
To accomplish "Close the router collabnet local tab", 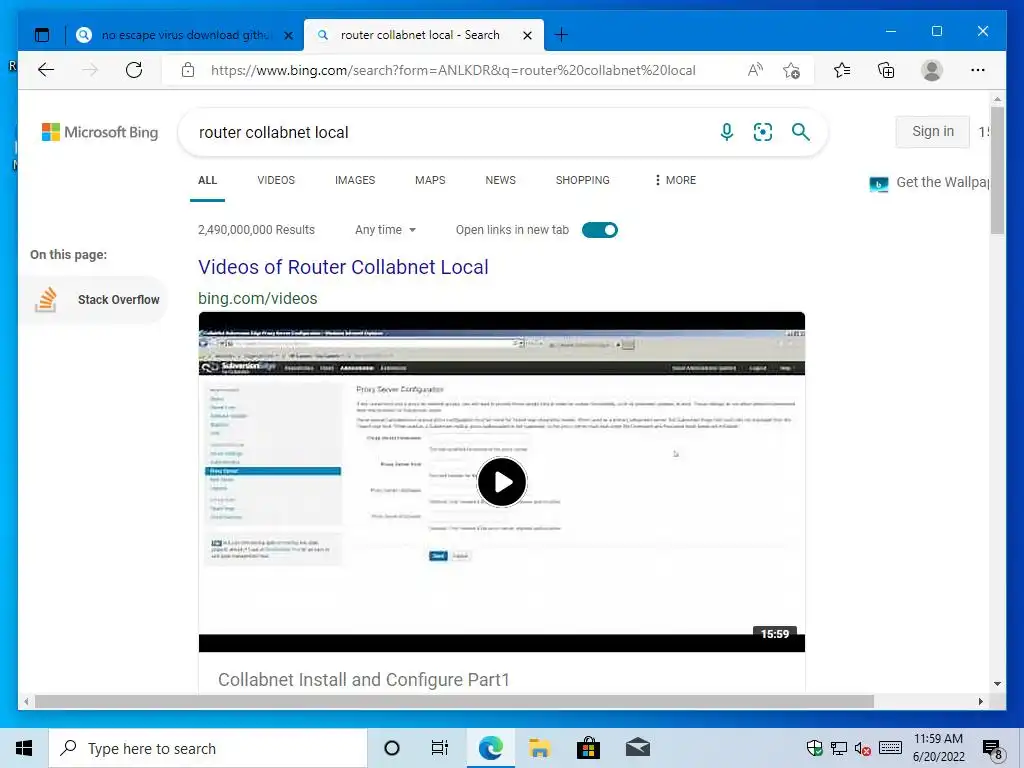I will tap(528, 35).
